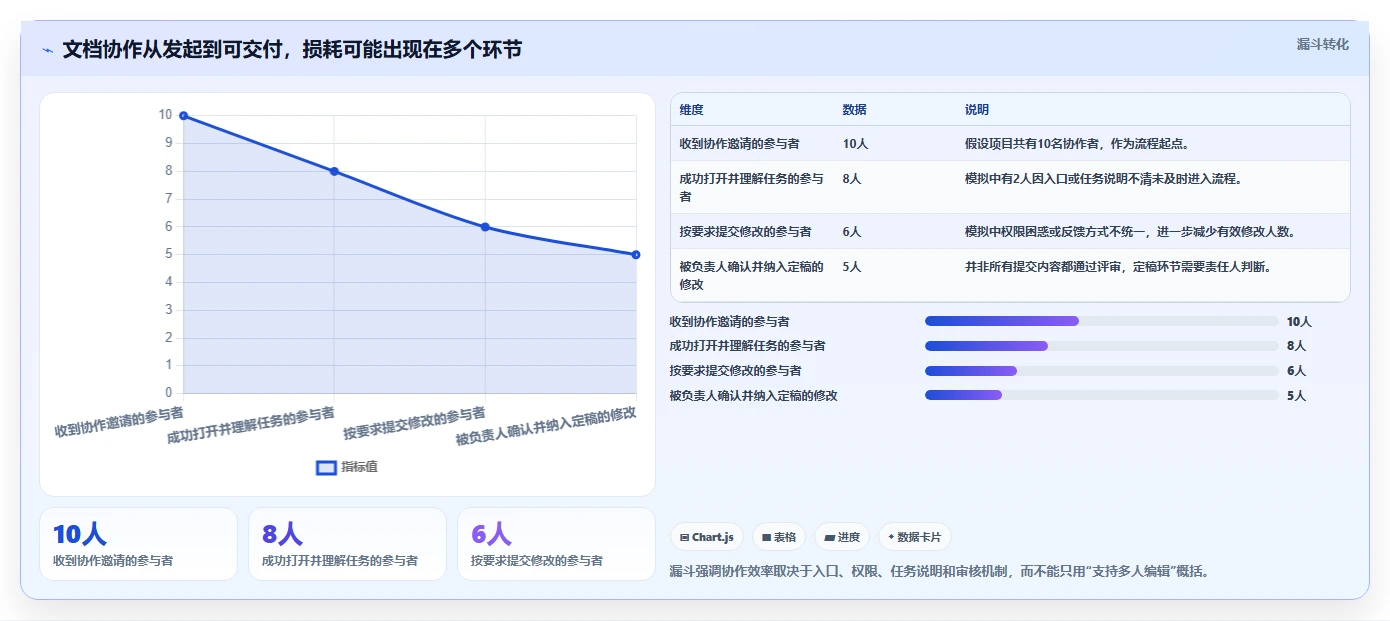This screenshot has width=1390, height=621.
Task: Click the table data cell 8人
Action: pyautogui.click(x=852, y=179)
